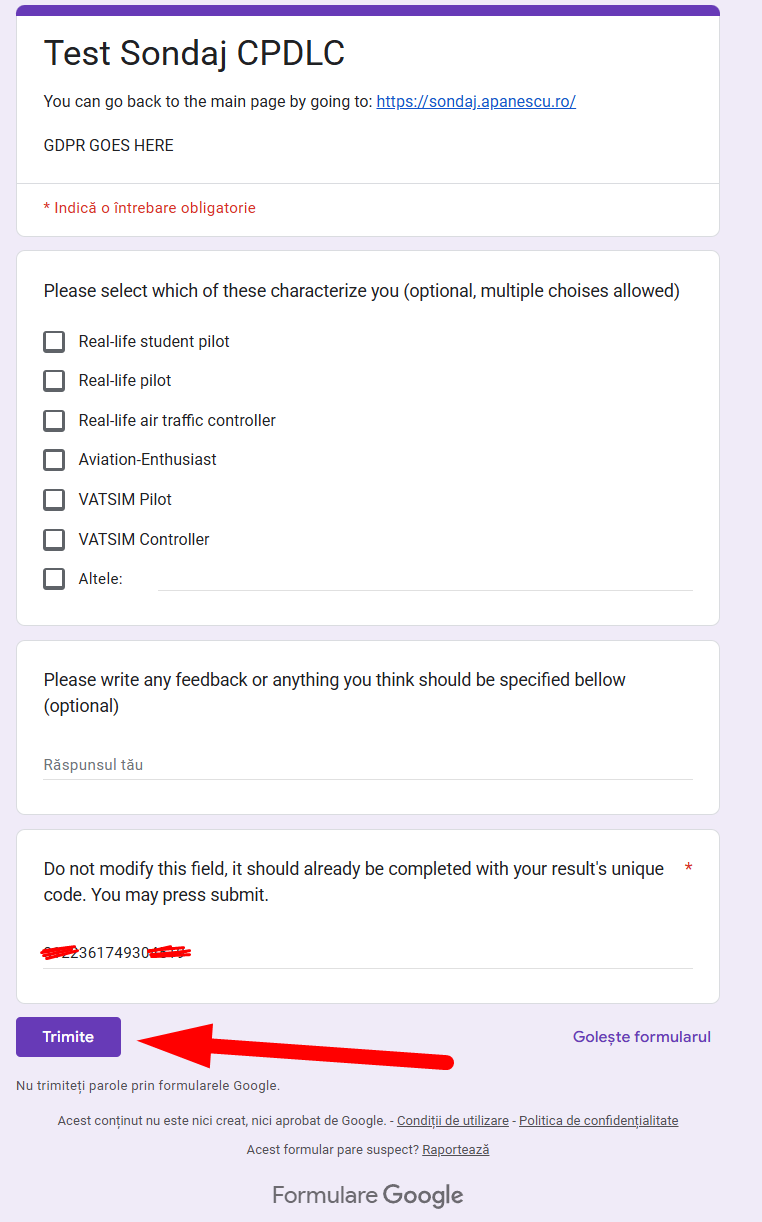Mark the VATSIM Controller checkbox
Screen dimensions: 762x1222
point(54,540)
